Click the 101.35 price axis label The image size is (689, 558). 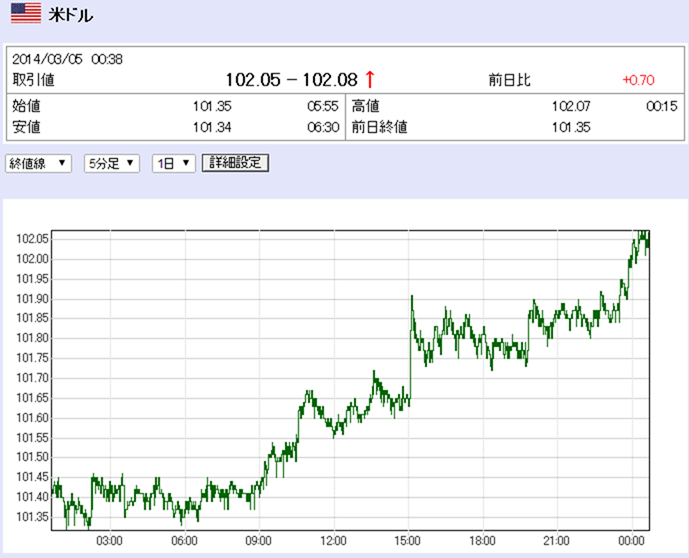pyautogui.click(x=32, y=517)
